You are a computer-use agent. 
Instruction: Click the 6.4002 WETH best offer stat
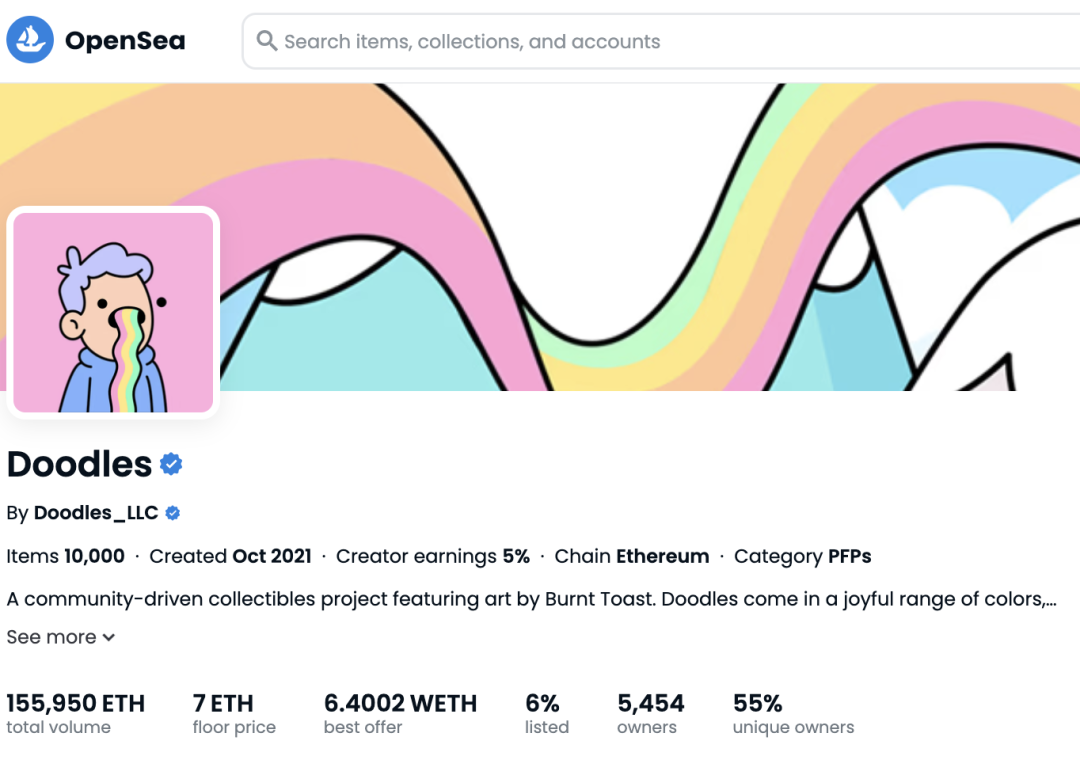[400, 704]
